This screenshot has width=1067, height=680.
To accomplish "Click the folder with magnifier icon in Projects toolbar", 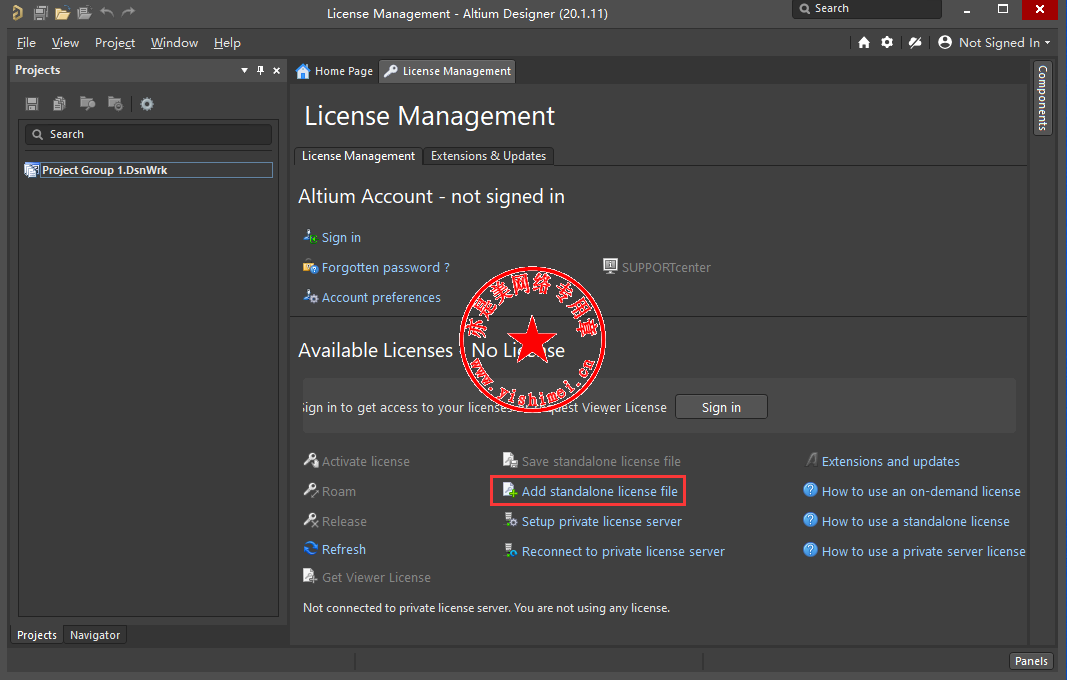I will (x=87, y=103).
